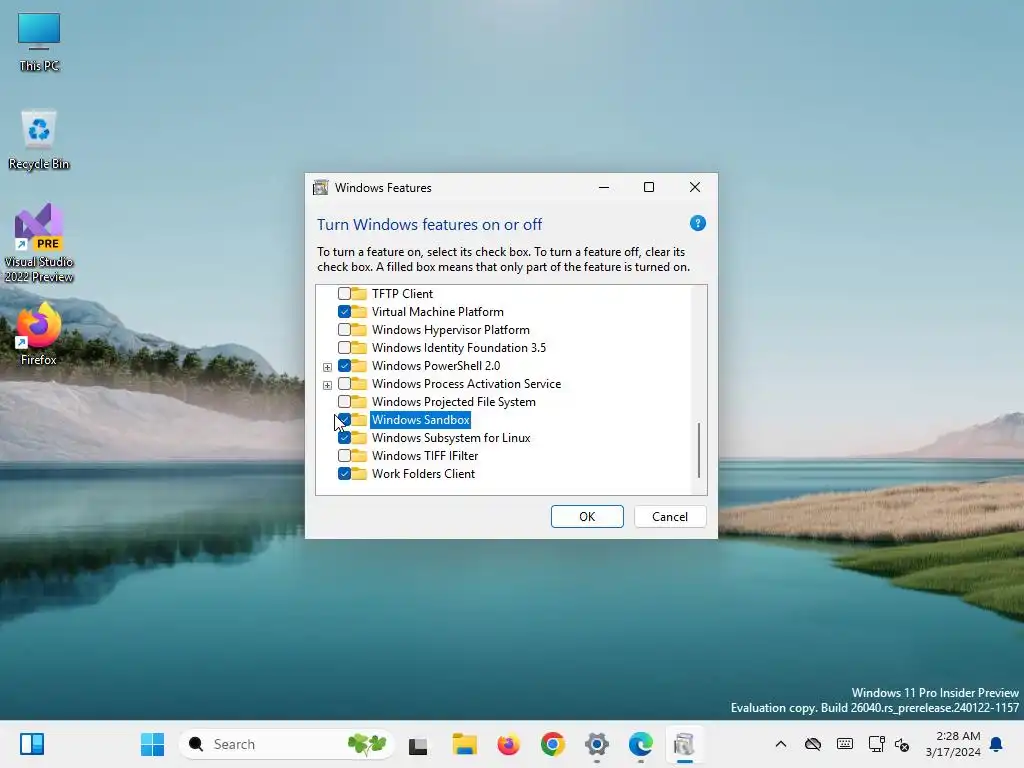Viewport: 1024px width, 768px height.
Task: Check the Windows TIFF IFilter box
Action: (344, 456)
